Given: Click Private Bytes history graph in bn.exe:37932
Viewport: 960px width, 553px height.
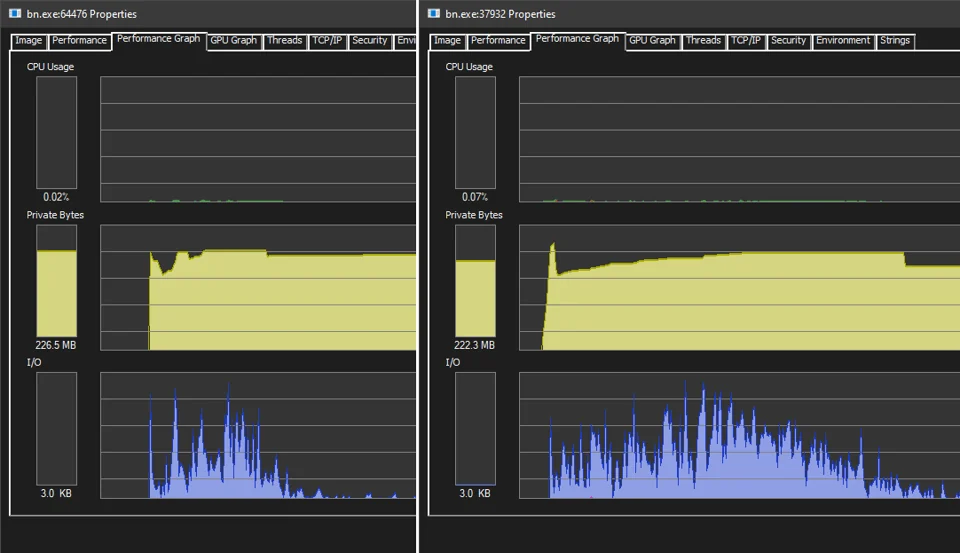Looking at the screenshot, I should 740,287.
